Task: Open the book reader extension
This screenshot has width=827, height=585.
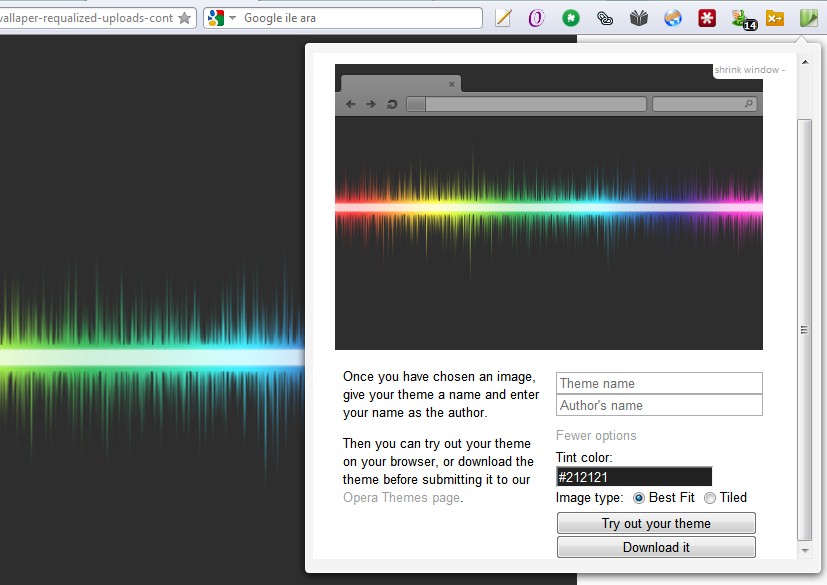Action: point(638,18)
